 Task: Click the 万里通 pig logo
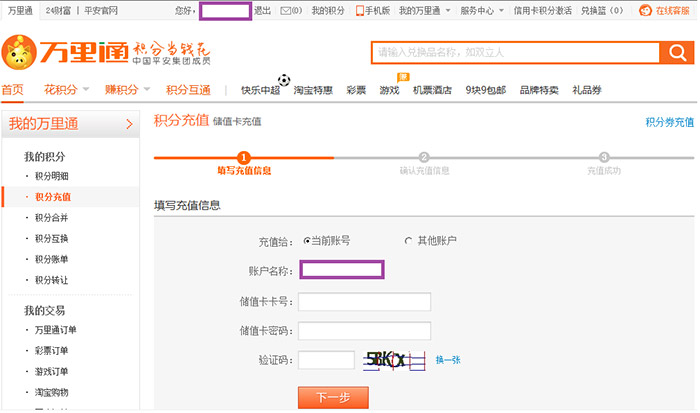coord(18,52)
